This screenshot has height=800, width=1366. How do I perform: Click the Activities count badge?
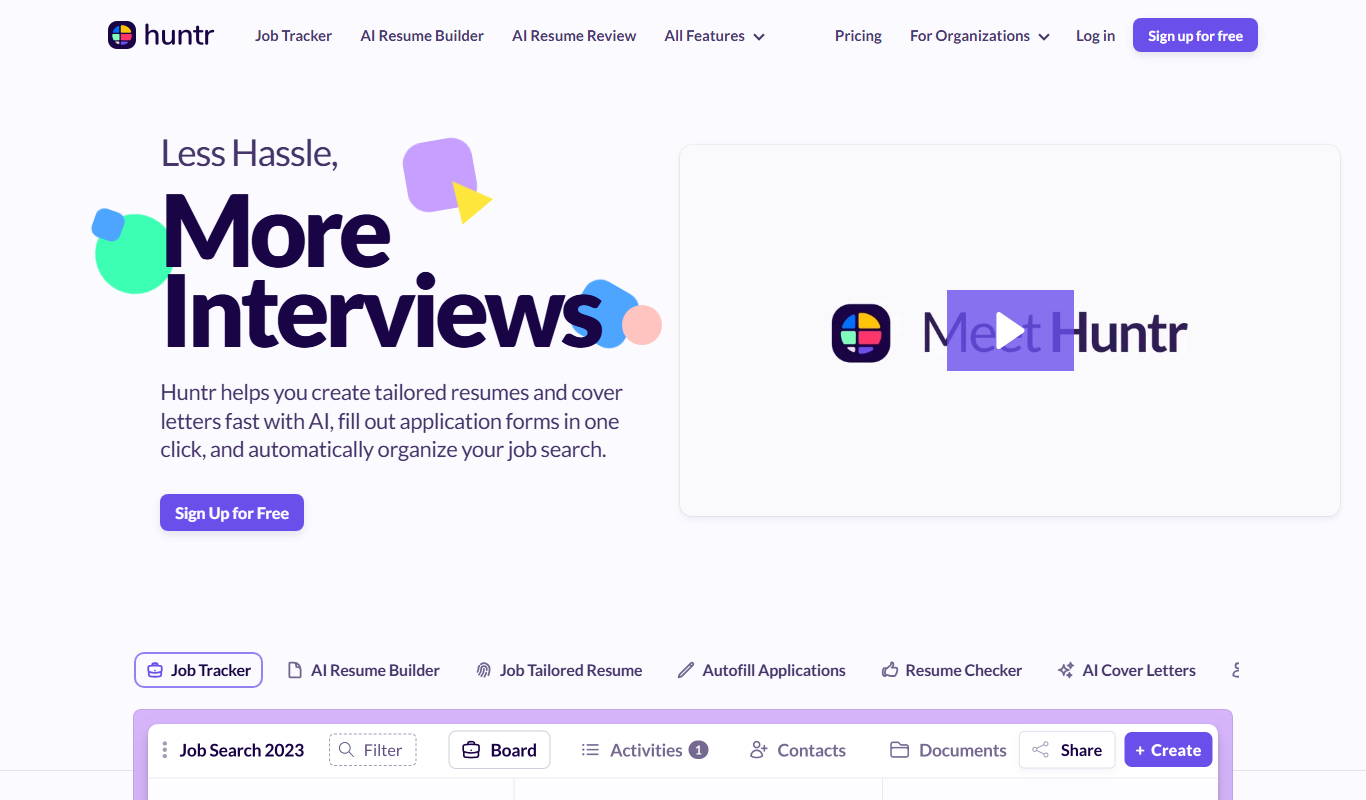point(698,750)
